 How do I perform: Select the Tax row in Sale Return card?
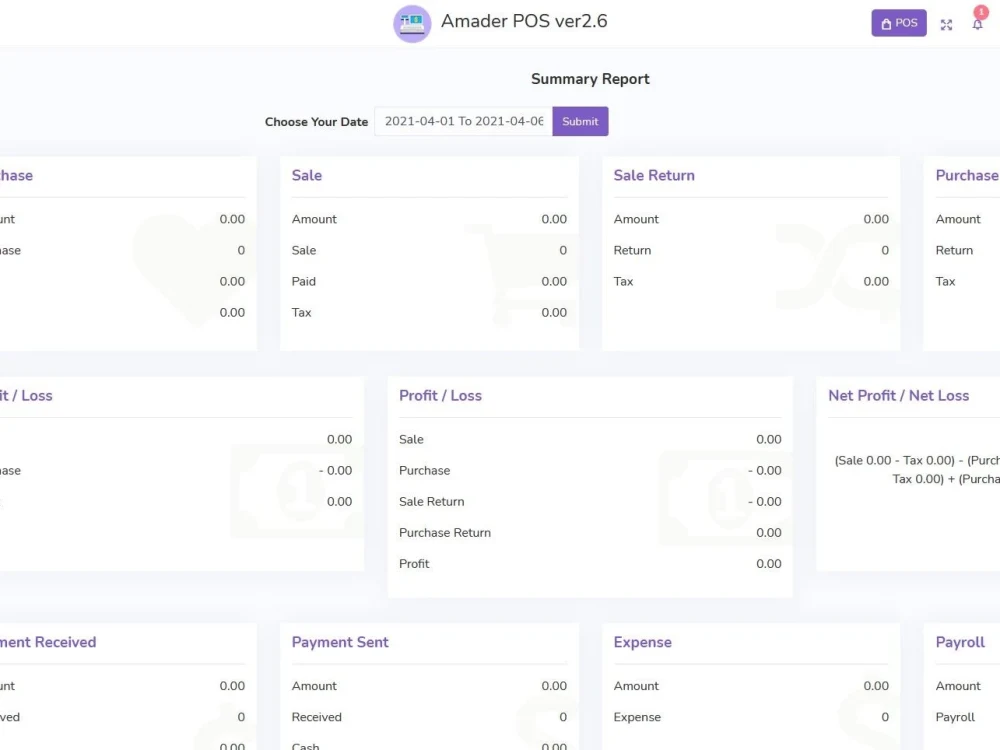[x=751, y=281]
